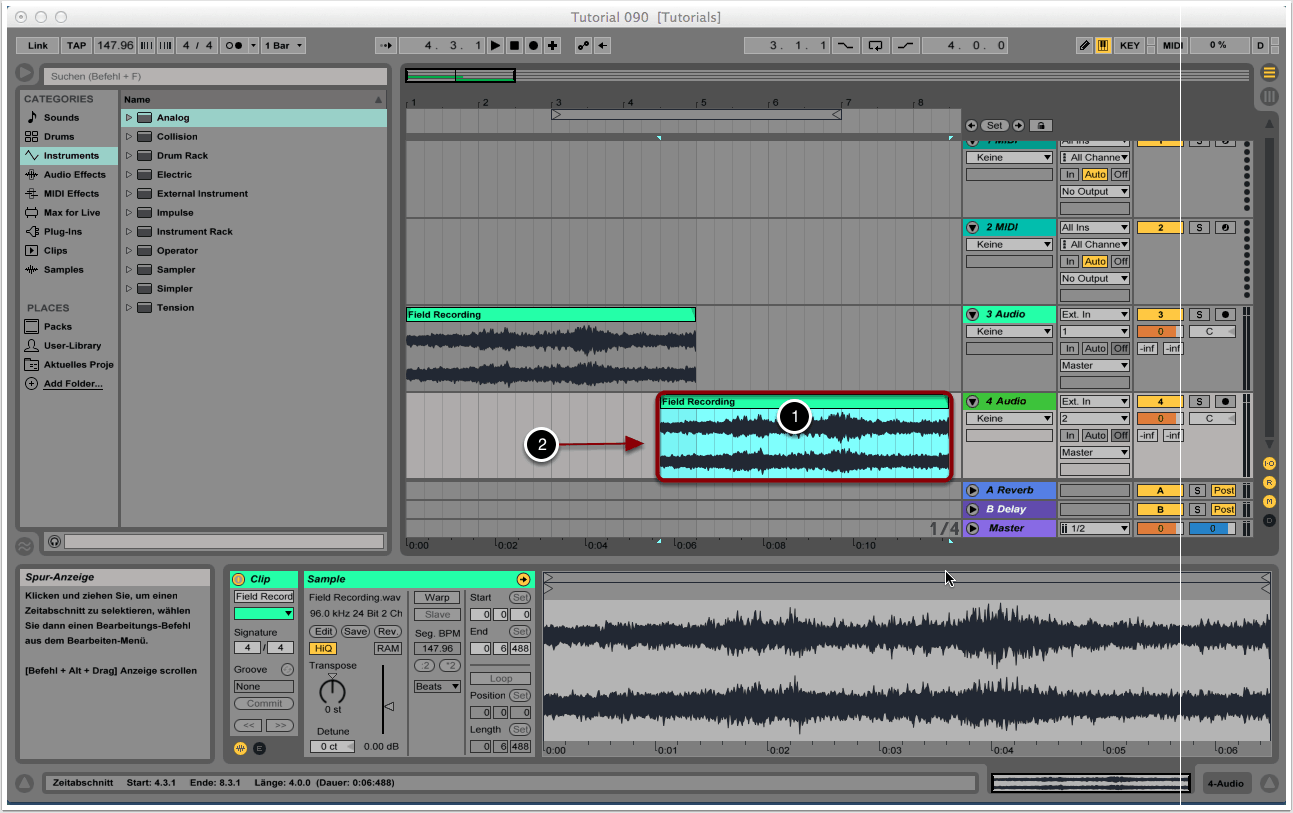
Task: Click the TAP tempo button
Action: (76, 46)
